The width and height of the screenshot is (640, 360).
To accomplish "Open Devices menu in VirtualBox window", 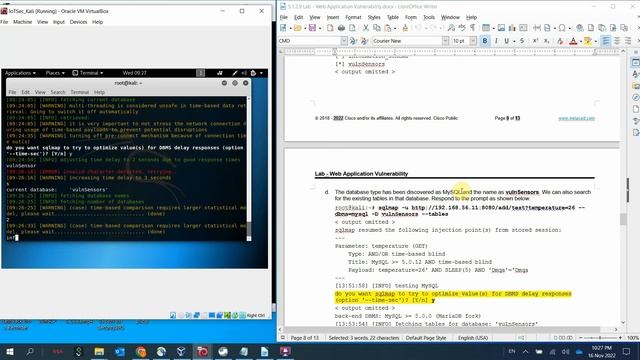I will (78, 22).
